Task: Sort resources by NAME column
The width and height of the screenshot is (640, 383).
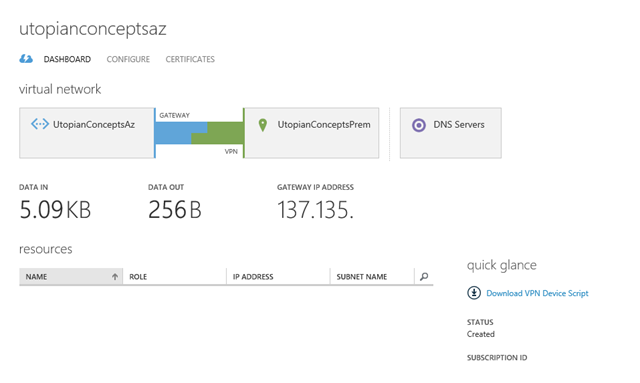Action: (x=71, y=276)
